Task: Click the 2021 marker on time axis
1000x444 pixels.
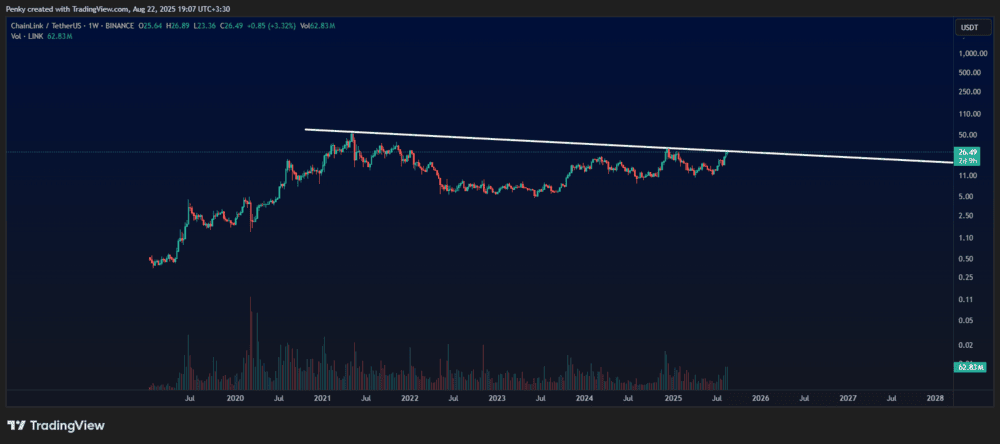Action: click(322, 398)
